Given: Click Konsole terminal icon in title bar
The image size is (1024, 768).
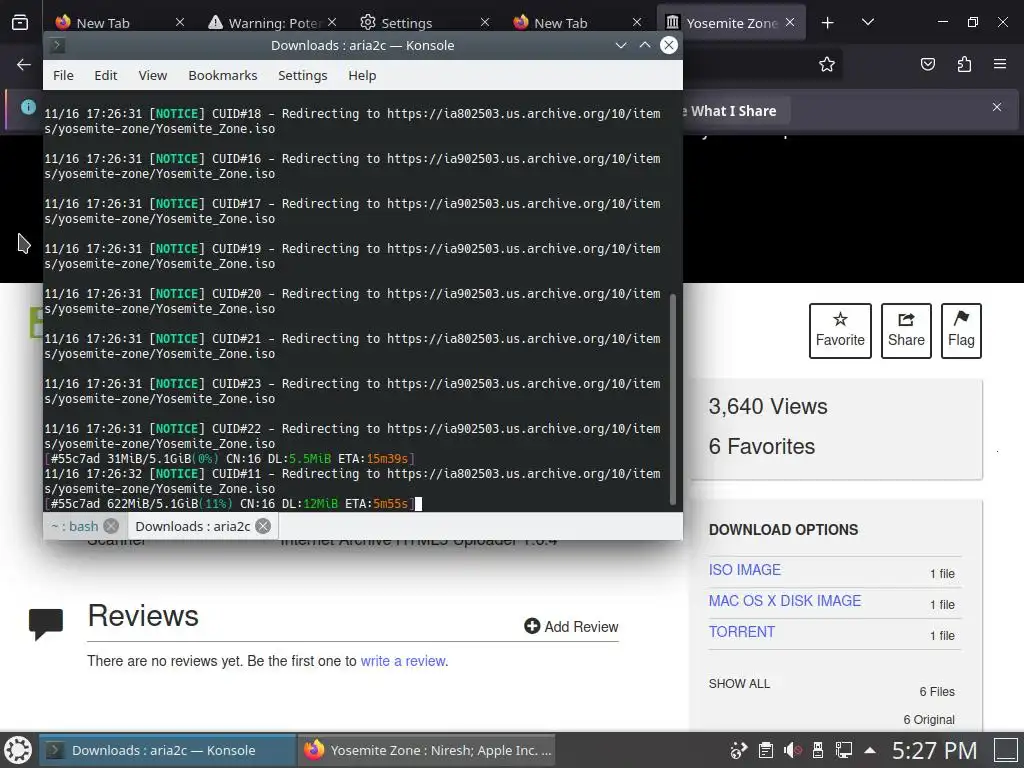Looking at the screenshot, I should tap(57, 45).
